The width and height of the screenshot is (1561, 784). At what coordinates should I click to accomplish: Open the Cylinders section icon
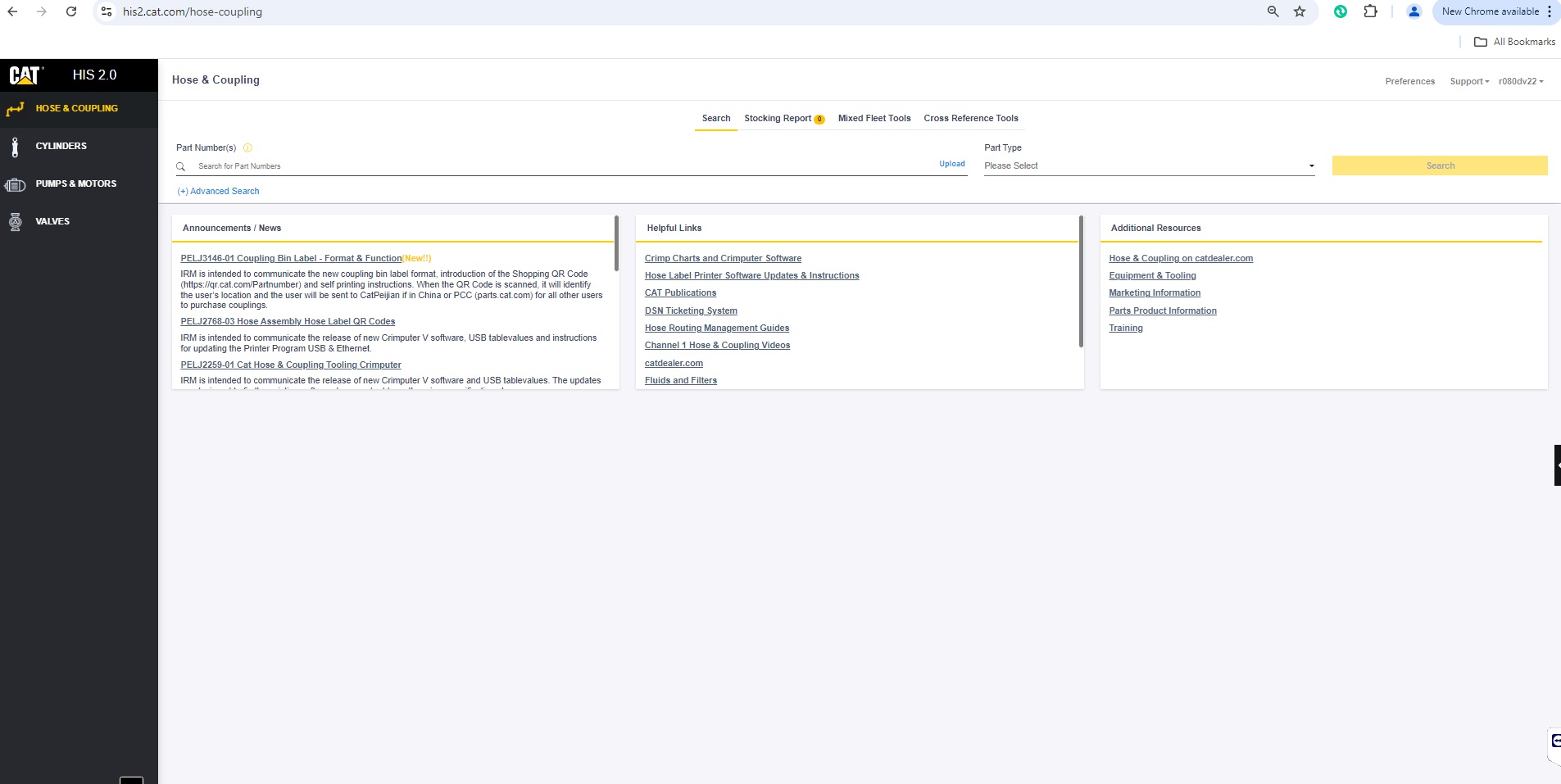[15, 147]
